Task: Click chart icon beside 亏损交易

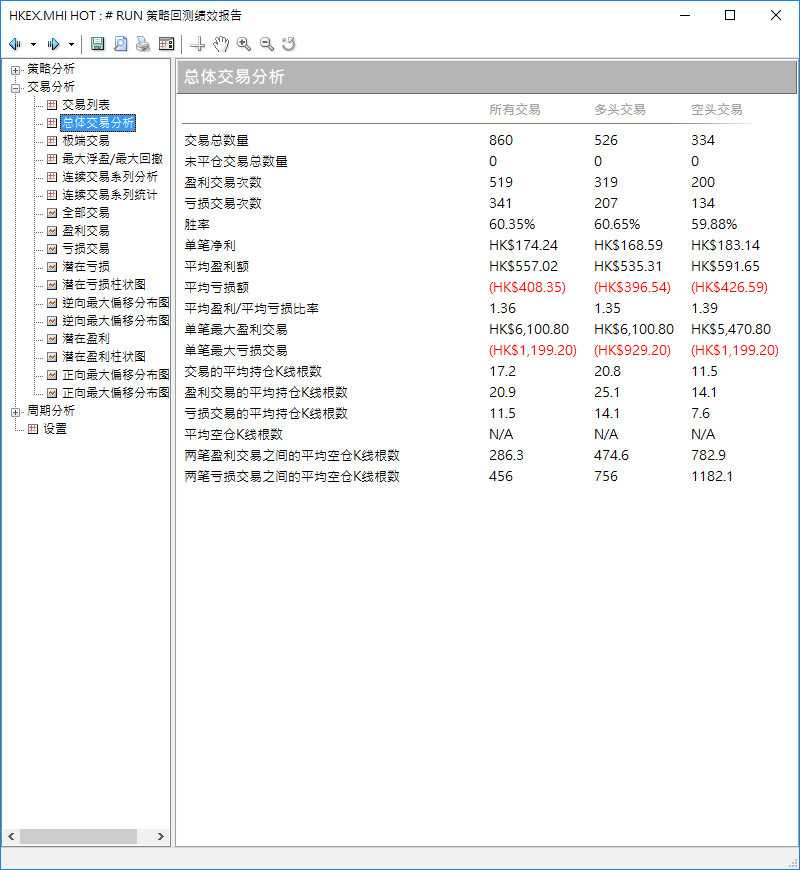Action: pos(52,249)
